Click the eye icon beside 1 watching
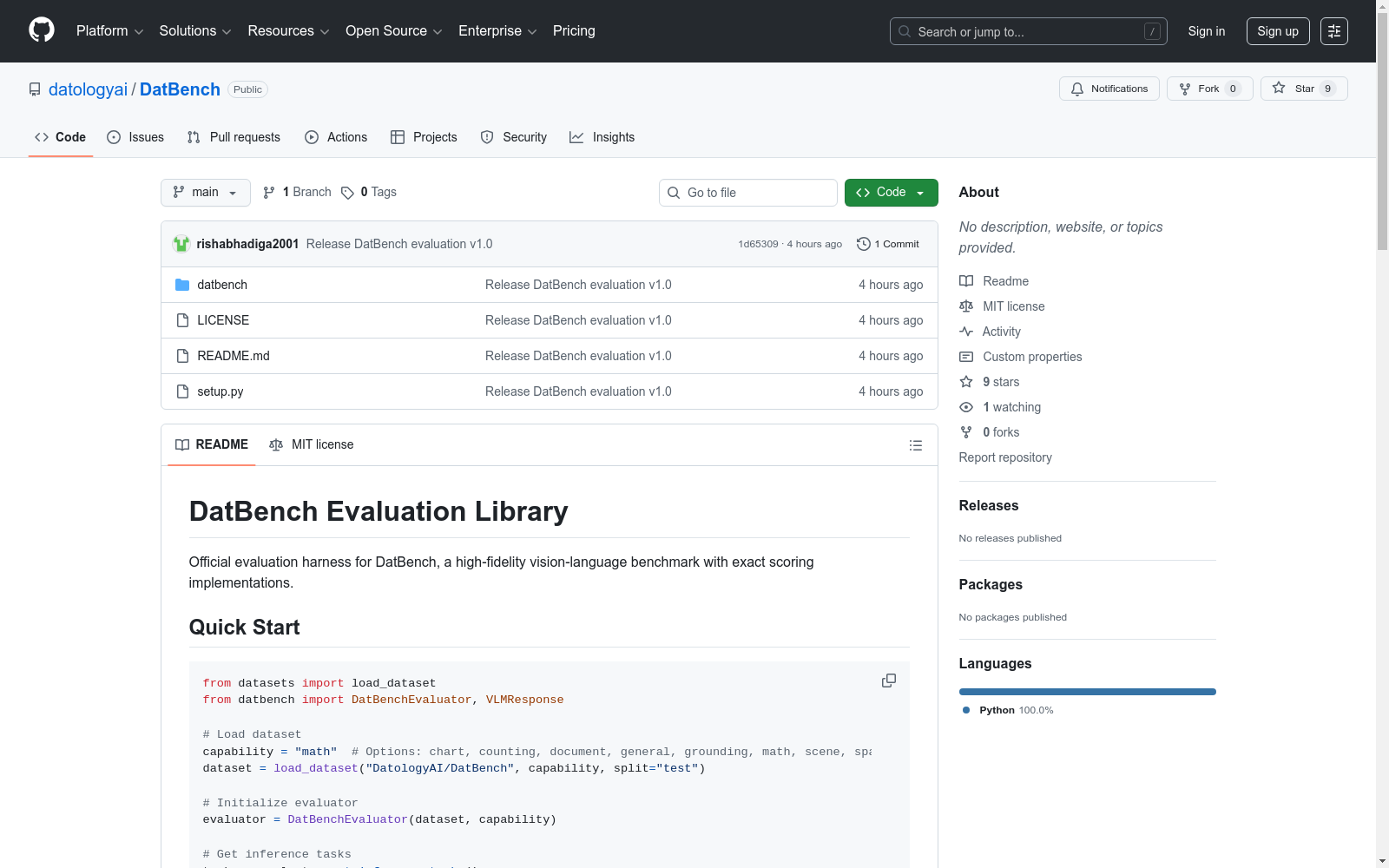 tap(966, 407)
